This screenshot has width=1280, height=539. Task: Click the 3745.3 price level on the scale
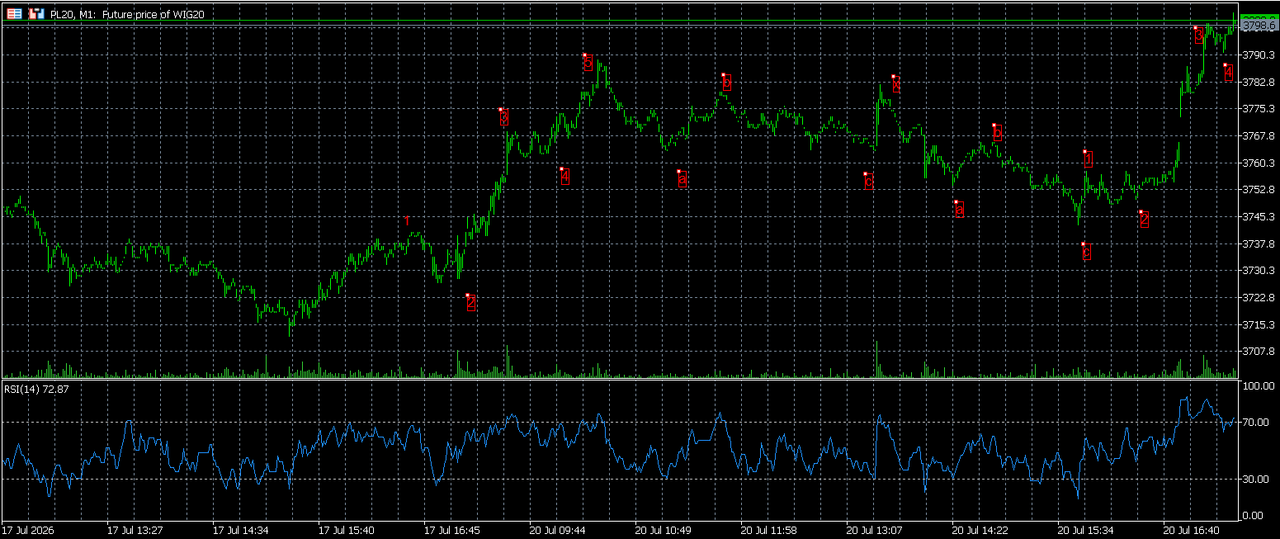click(1257, 217)
